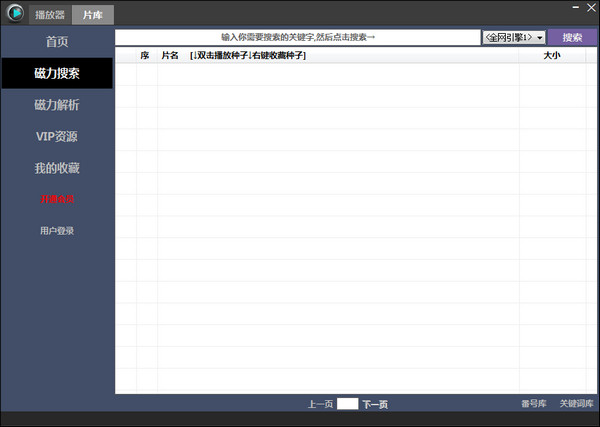The height and width of the screenshot is (427, 600).
Task: Focus the keyword search input field
Action: [298, 37]
